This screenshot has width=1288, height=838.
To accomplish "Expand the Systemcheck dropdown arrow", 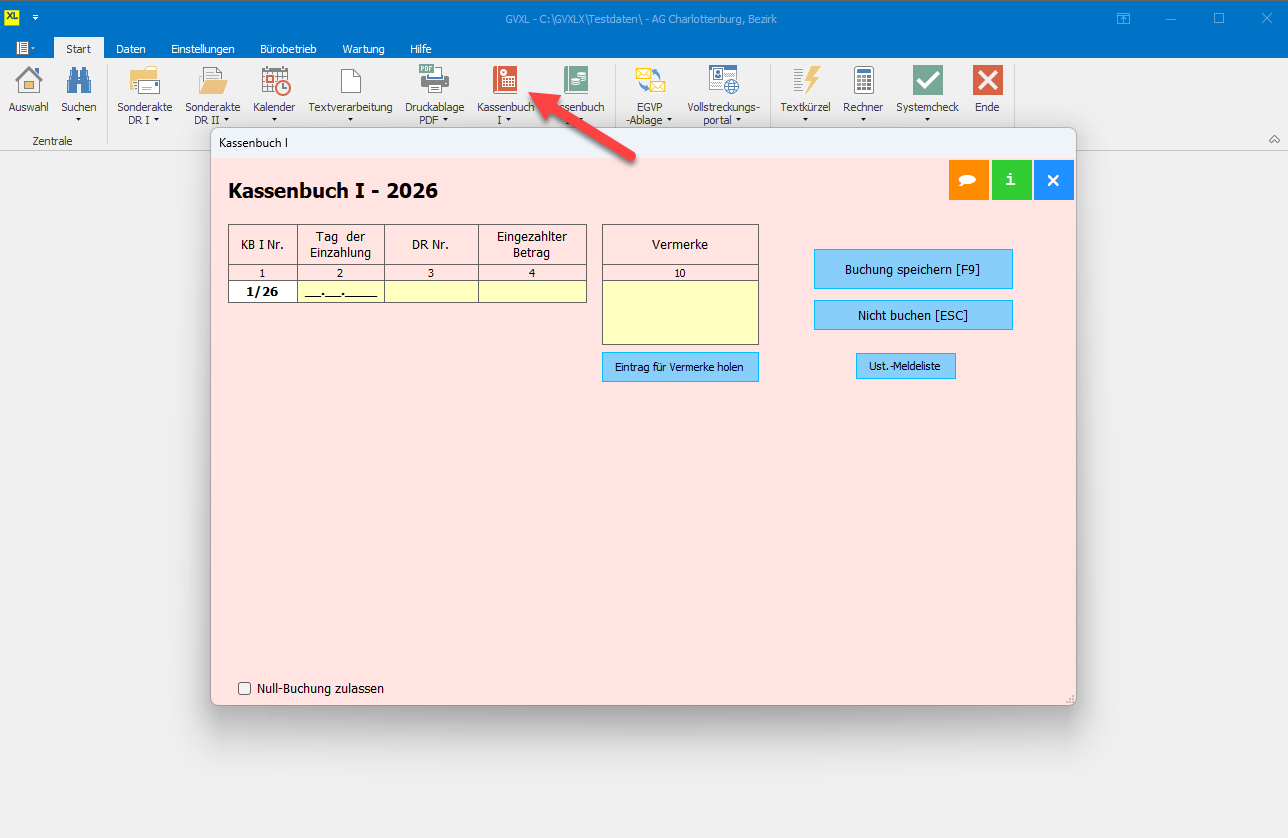I will (927, 120).
